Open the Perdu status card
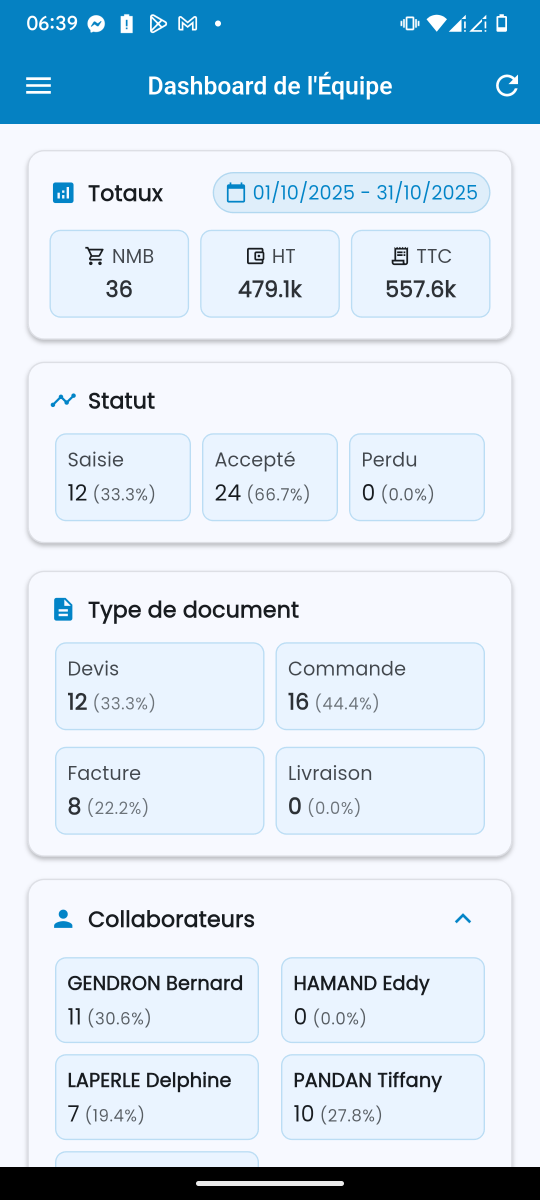This screenshot has height=1200, width=540. click(x=417, y=477)
